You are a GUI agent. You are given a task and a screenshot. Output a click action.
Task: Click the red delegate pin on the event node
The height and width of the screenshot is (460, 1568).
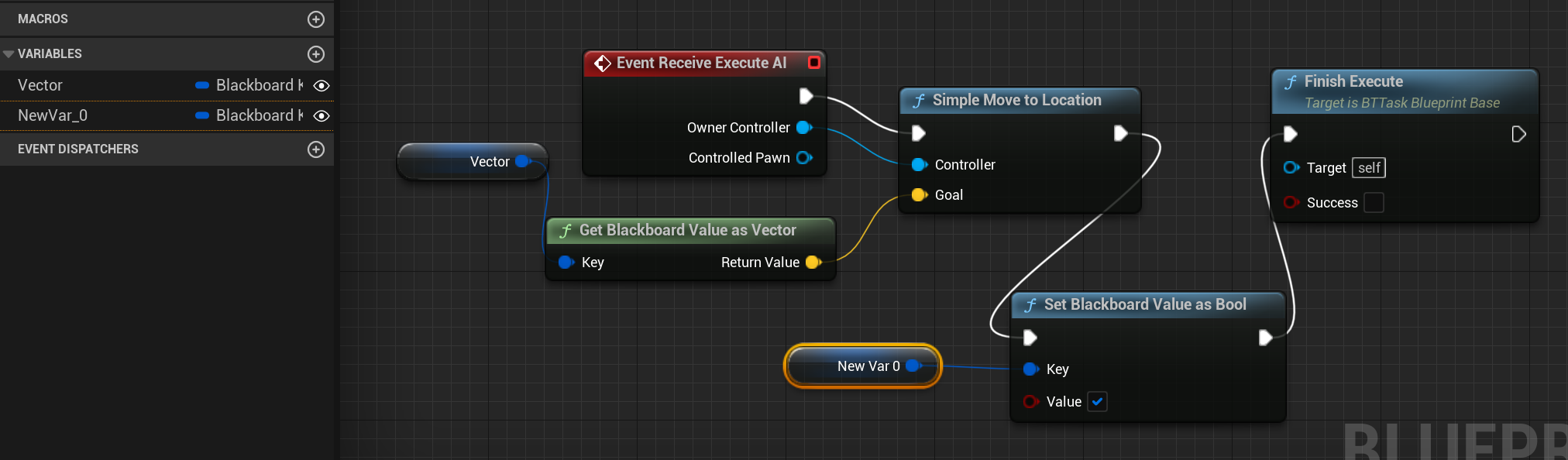[x=814, y=62]
